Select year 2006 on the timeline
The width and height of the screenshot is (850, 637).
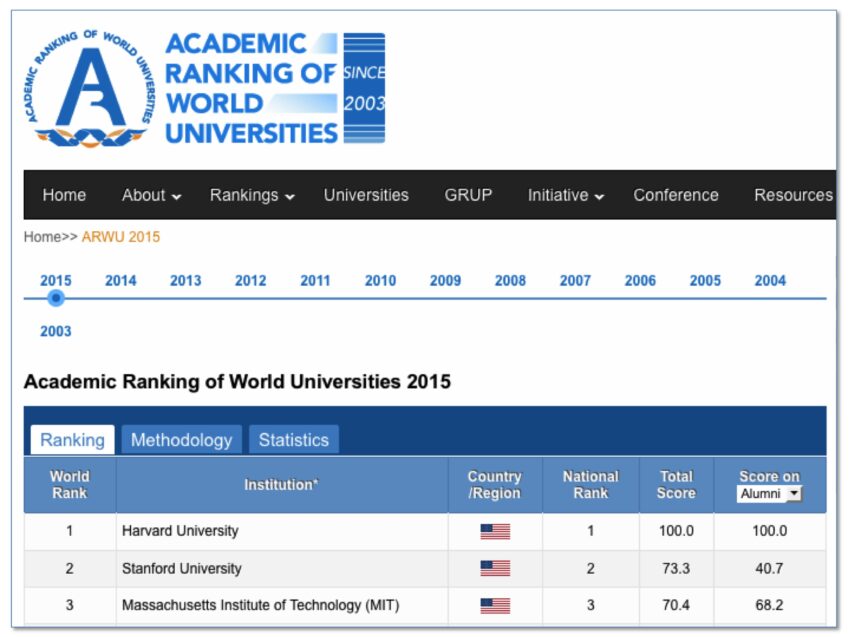pyautogui.click(x=640, y=281)
